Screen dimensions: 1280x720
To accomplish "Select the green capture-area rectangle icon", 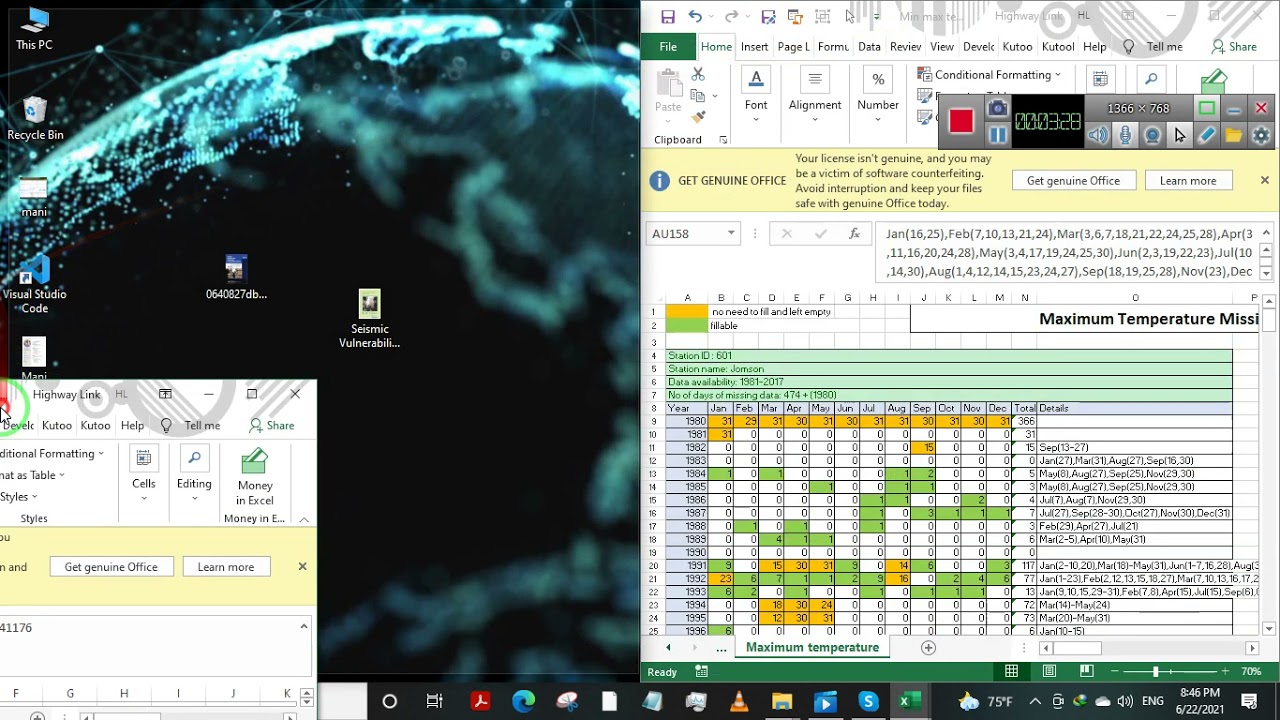I will (x=1207, y=108).
